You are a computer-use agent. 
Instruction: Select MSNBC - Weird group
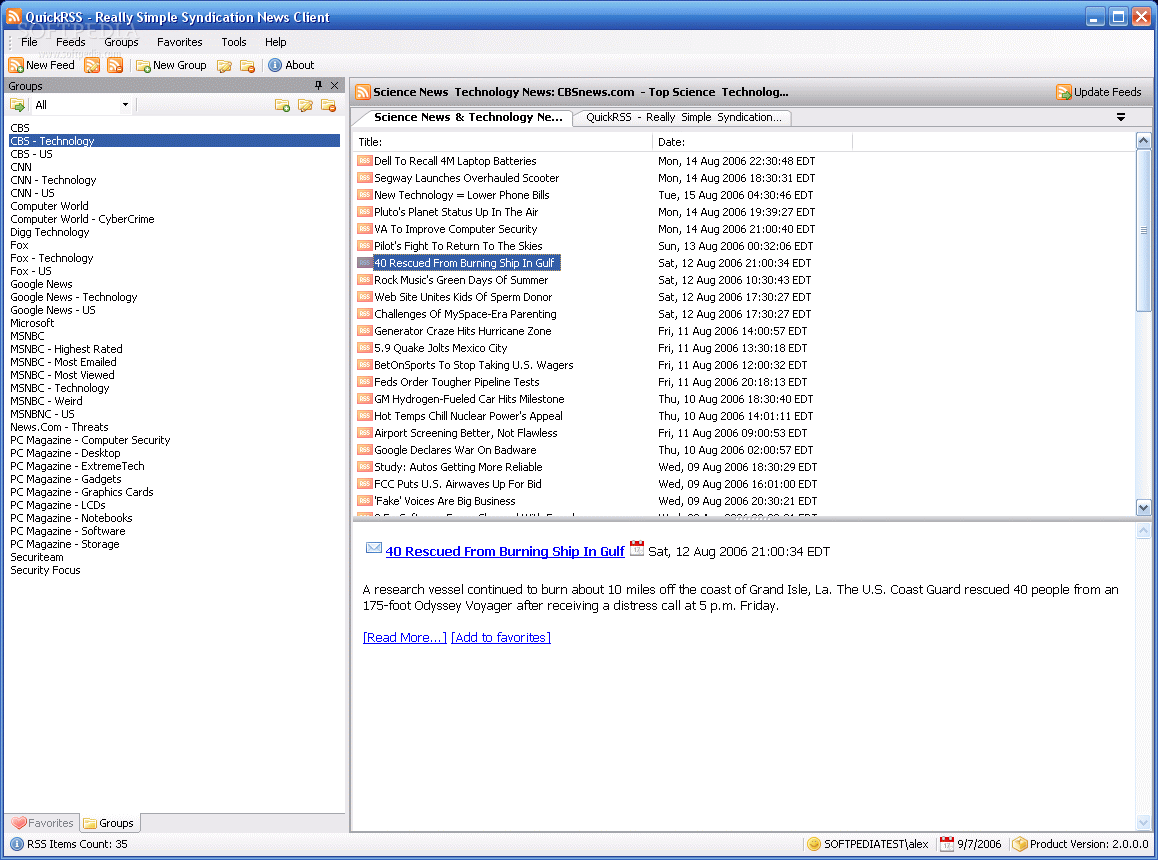tap(47, 401)
